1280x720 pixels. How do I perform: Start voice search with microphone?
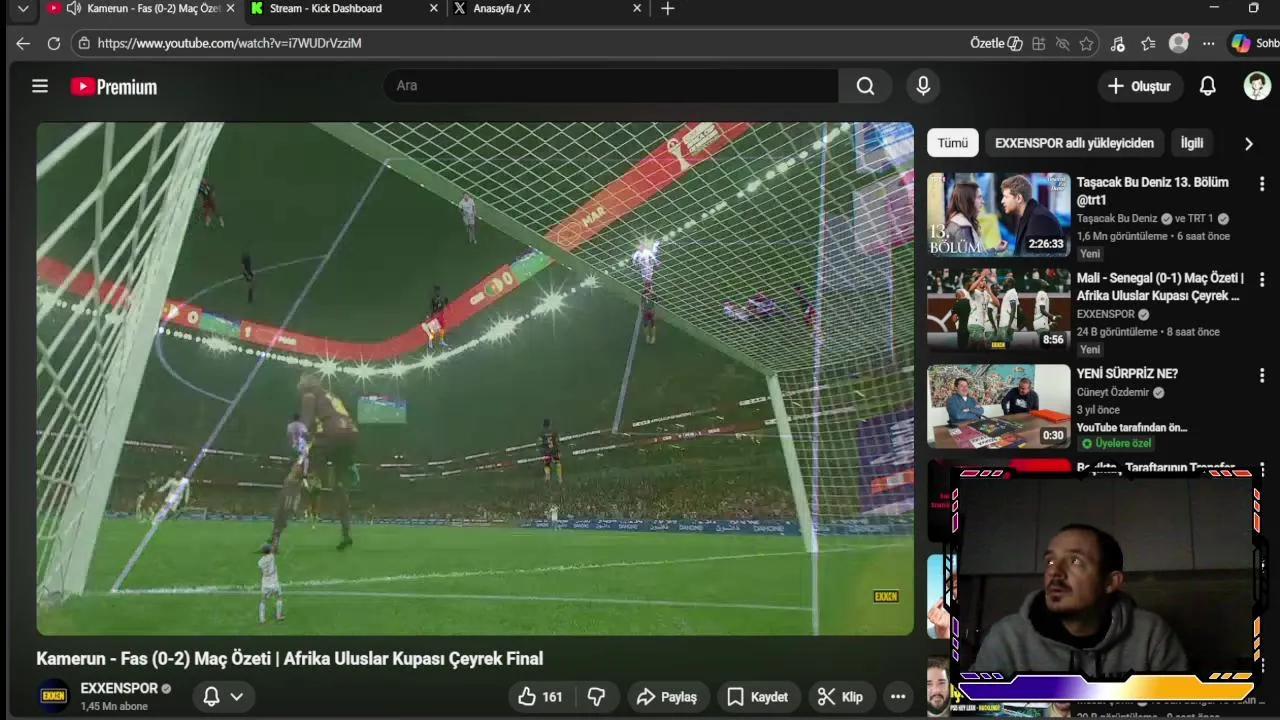point(923,86)
